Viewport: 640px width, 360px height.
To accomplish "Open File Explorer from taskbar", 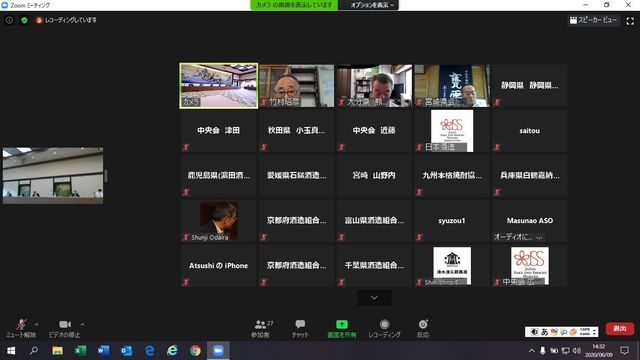I will point(57,351).
